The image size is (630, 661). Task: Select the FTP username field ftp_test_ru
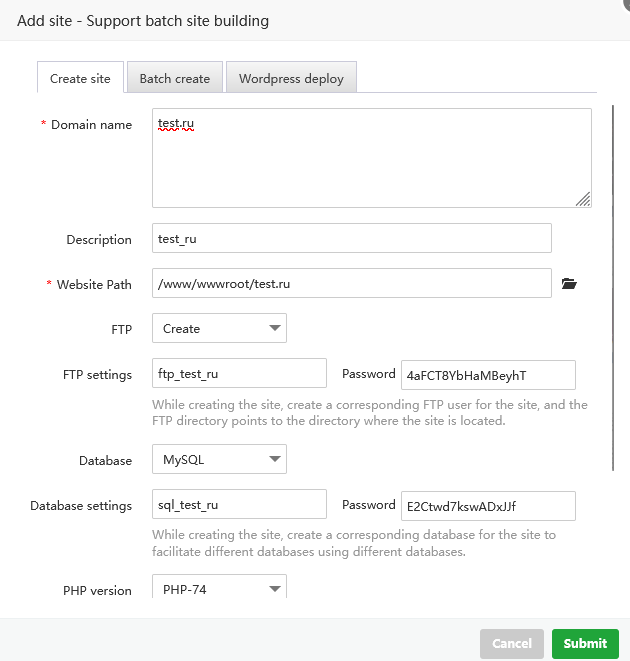click(x=239, y=374)
